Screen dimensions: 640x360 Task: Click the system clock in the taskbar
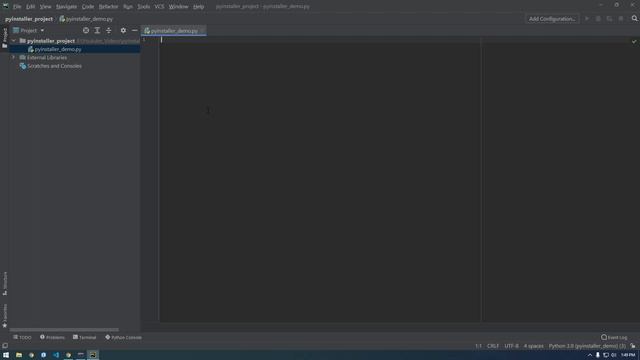(x=628, y=355)
